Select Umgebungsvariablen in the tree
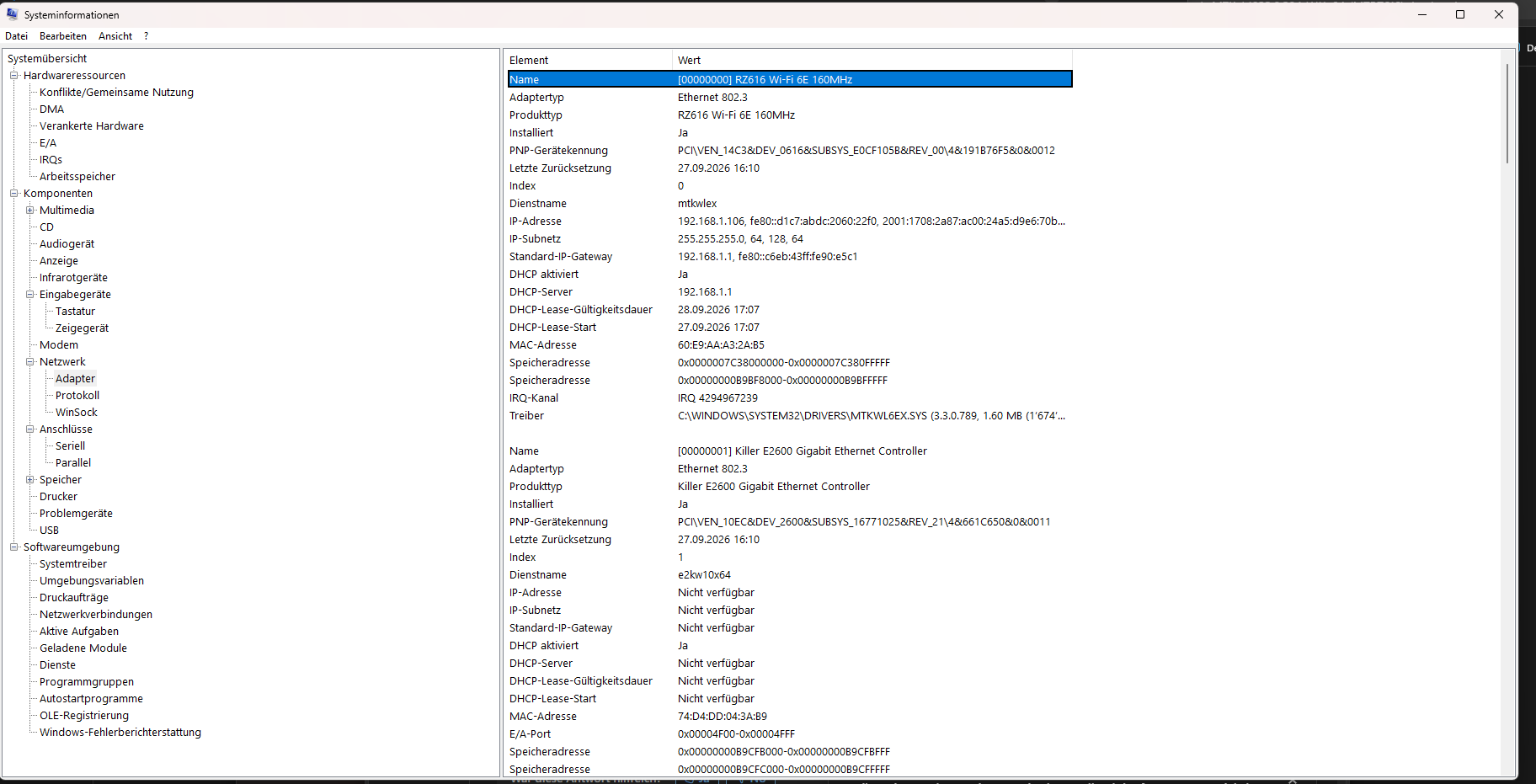Screen dimensions: 1536x784 [x=92, y=581]
